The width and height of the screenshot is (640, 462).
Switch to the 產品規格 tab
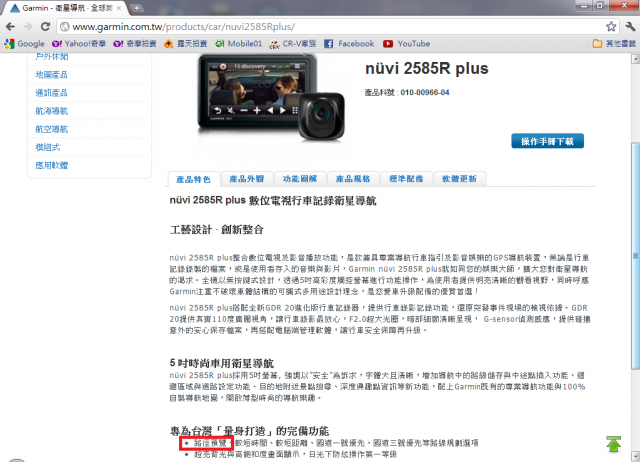coord(353,179)
